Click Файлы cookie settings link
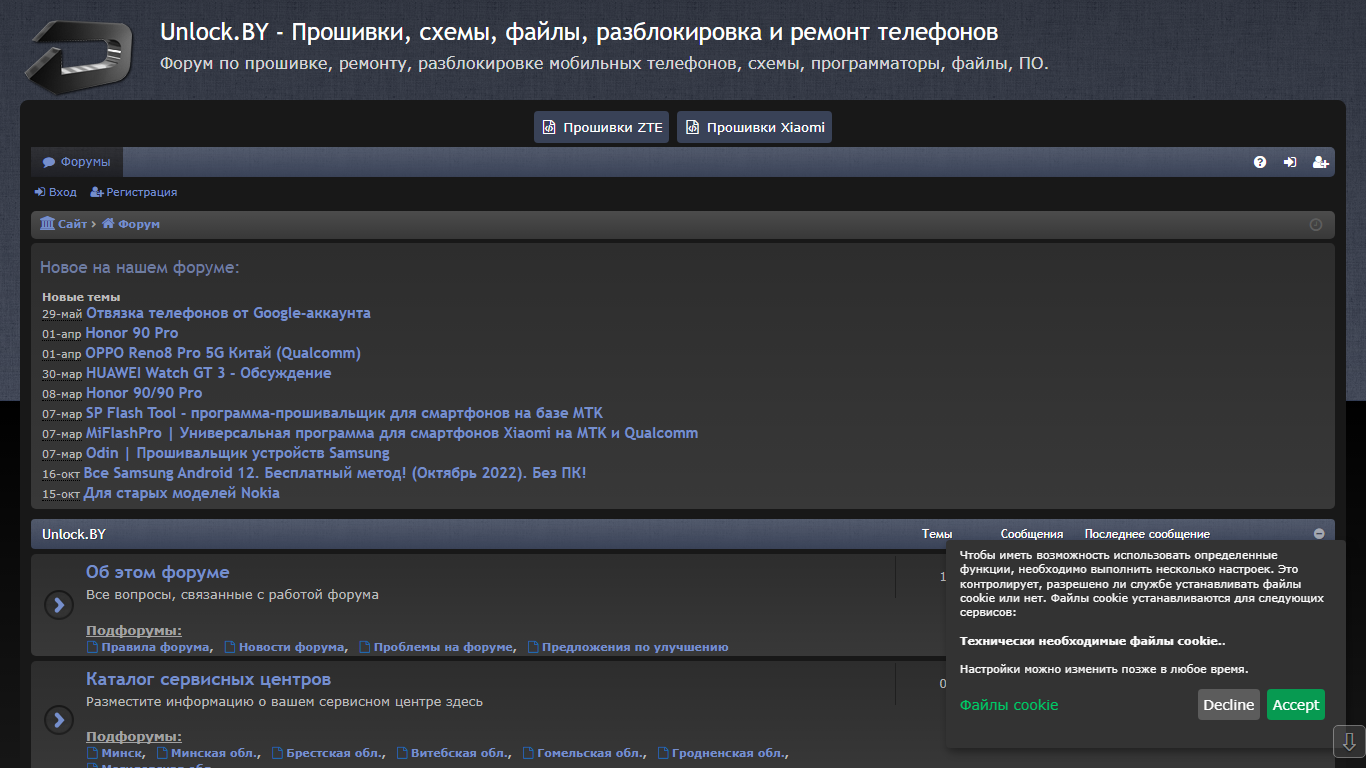Image resolution: width=1366 pixels, height=768 pixels. click(x=1009, y=705)
